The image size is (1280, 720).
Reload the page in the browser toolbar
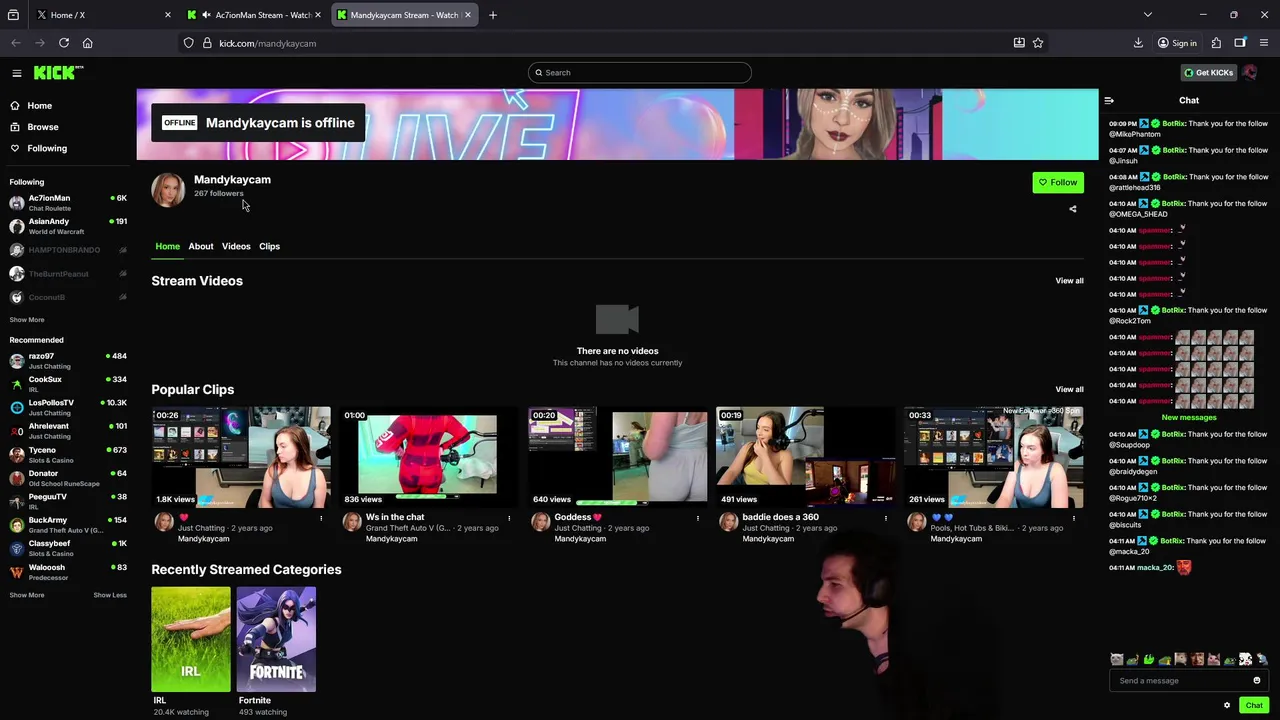pos(64,43)
